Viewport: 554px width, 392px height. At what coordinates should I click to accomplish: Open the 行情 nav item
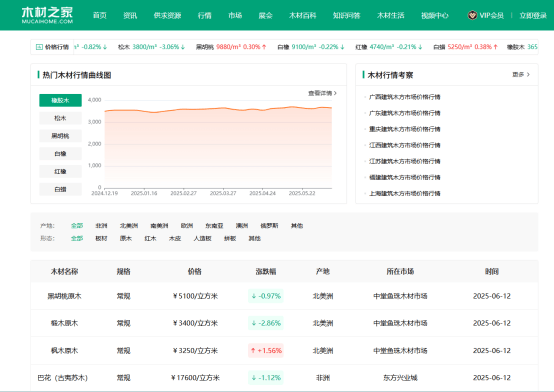click(205, 16)
